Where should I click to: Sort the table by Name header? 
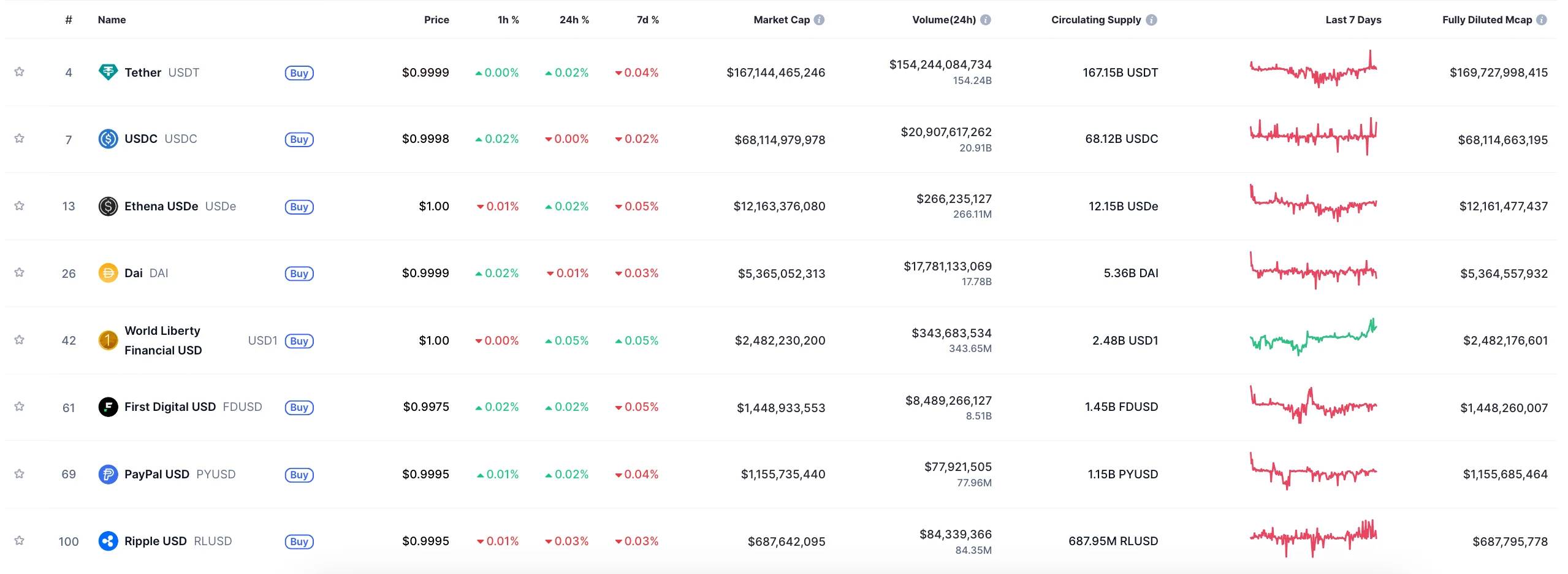point(112,20)
